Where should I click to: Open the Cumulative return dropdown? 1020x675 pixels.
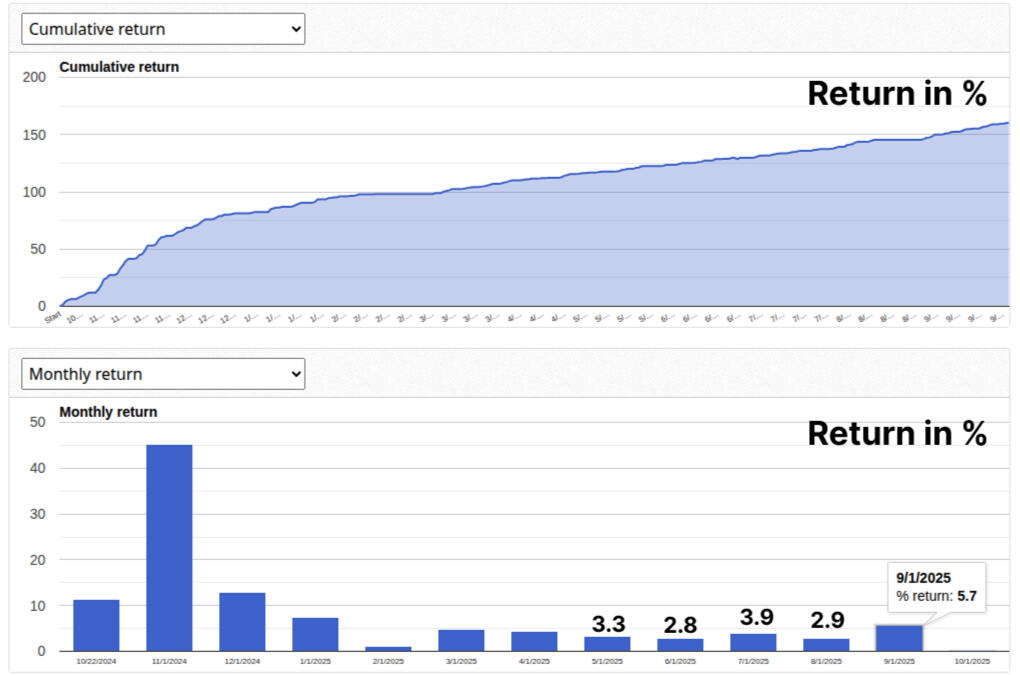click(x=163, y=29)
